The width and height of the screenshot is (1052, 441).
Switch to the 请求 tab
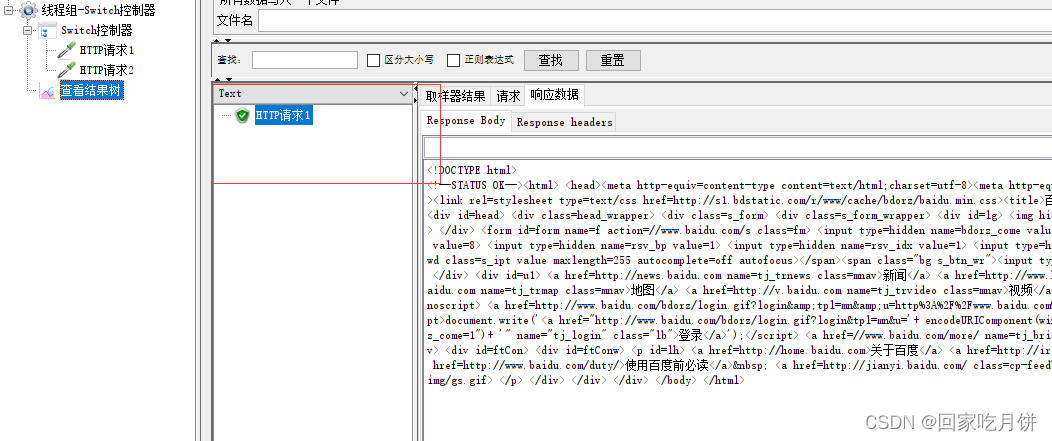coord(508,96)
